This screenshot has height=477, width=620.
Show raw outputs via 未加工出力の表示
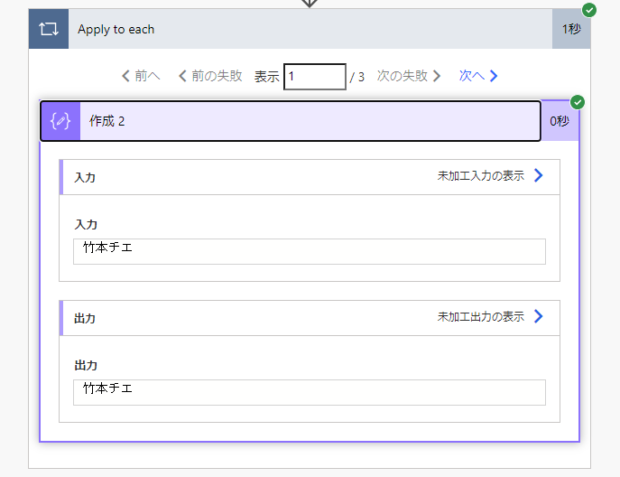tap(480, 317)
